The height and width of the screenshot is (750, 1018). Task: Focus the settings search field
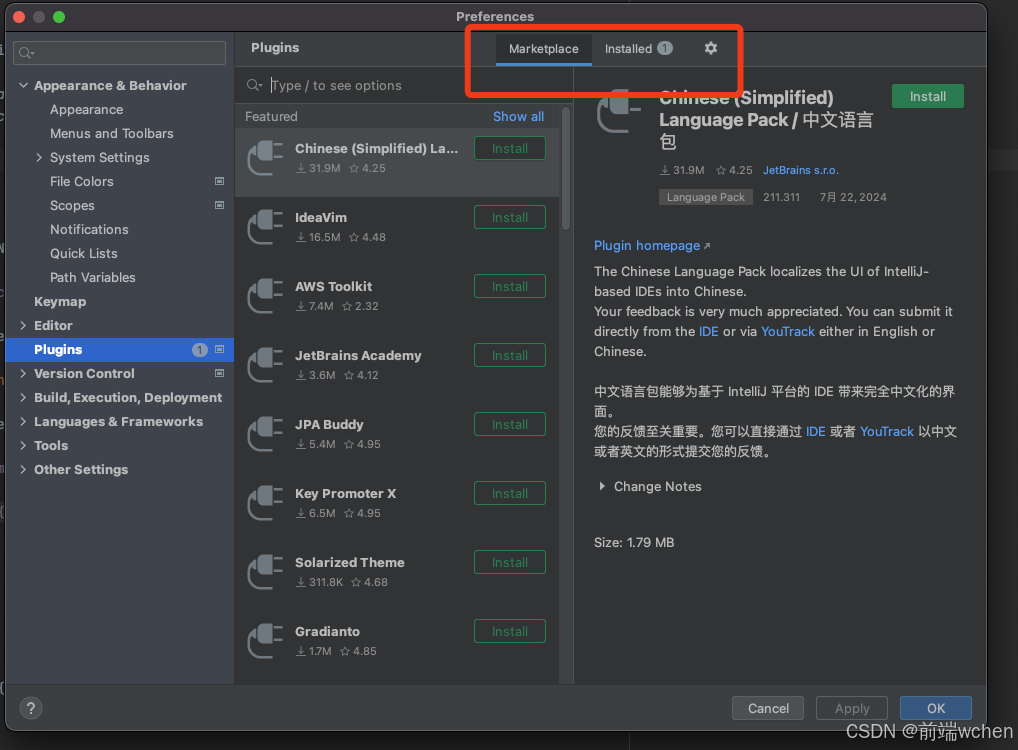point(119,53)
